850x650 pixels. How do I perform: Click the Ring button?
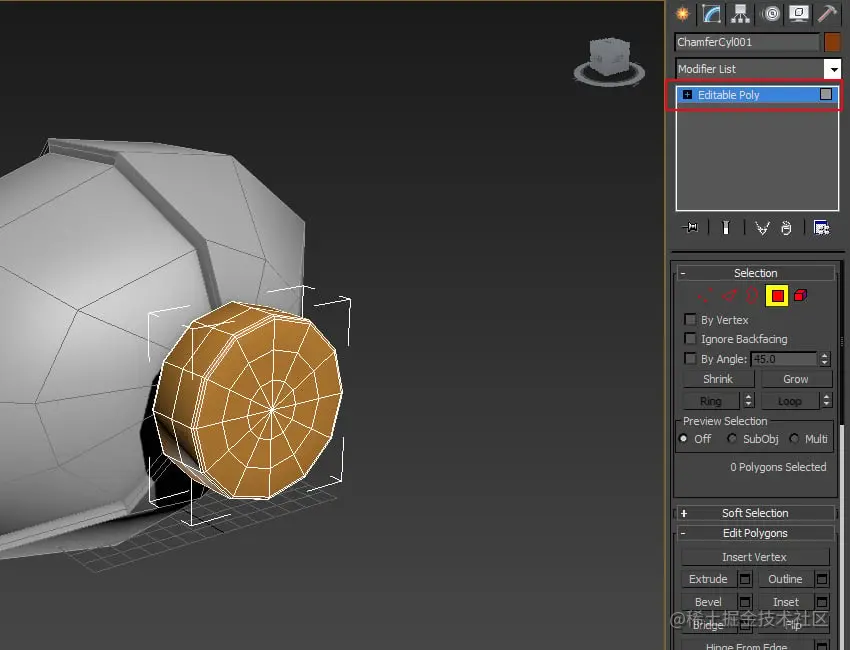click(x=711, y=401)
